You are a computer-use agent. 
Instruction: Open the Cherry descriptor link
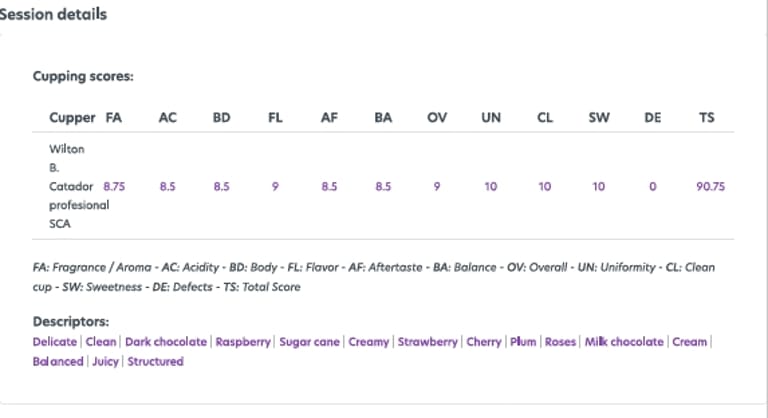tap(484, 342)
